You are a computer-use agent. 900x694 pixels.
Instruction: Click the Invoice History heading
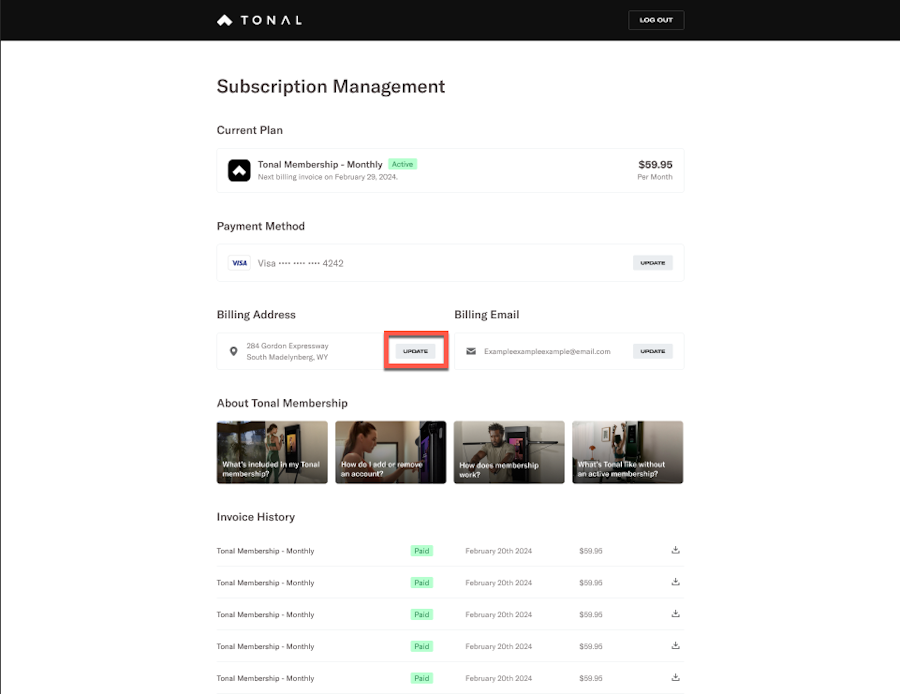(255, 517)
